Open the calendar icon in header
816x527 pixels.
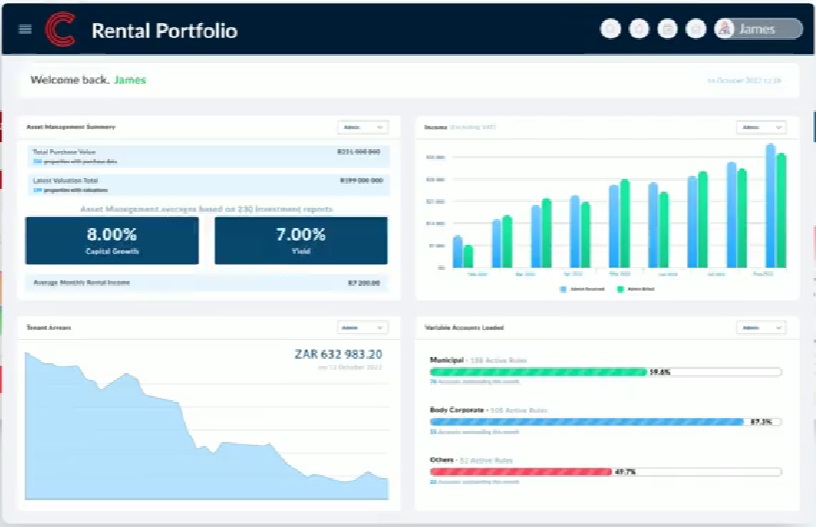pyautogui.click(x=668, y=30)
